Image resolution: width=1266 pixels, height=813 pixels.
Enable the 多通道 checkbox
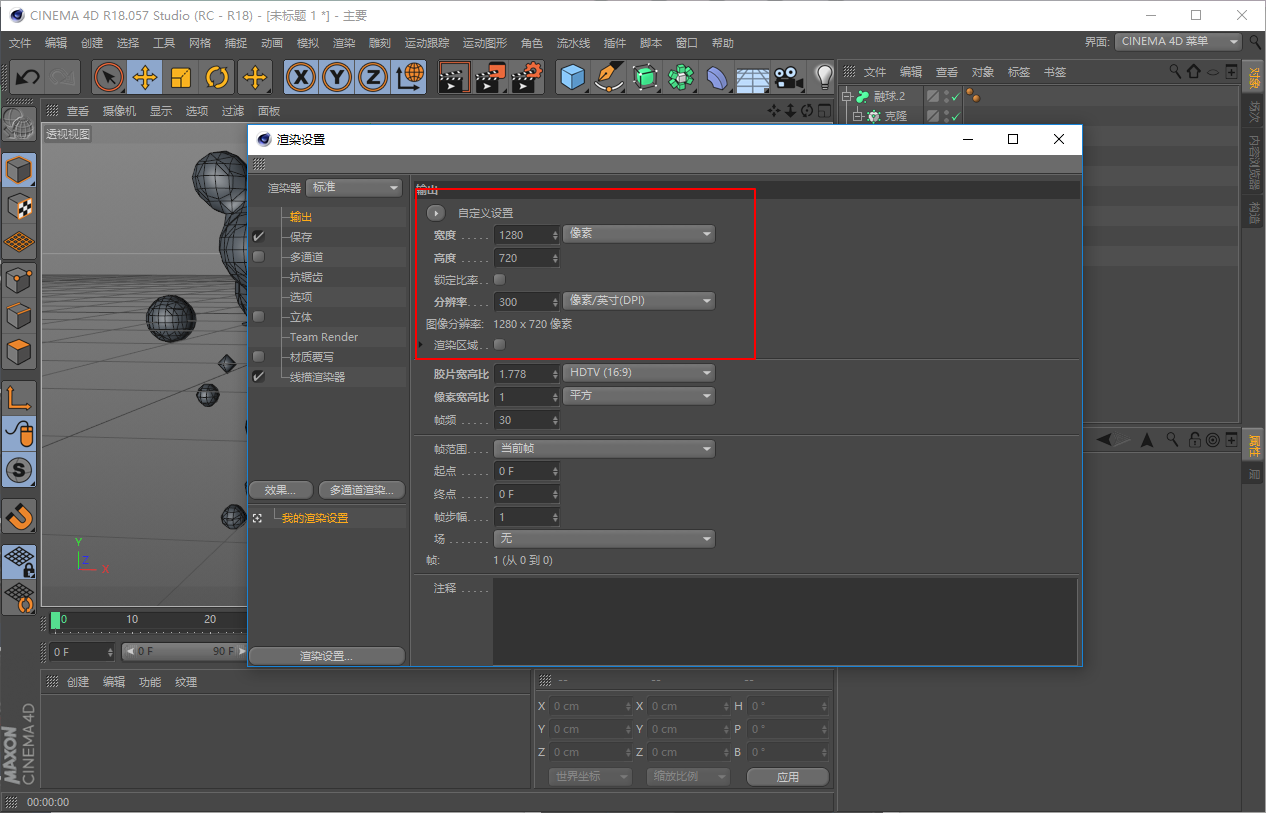click(x=259, y=257)
